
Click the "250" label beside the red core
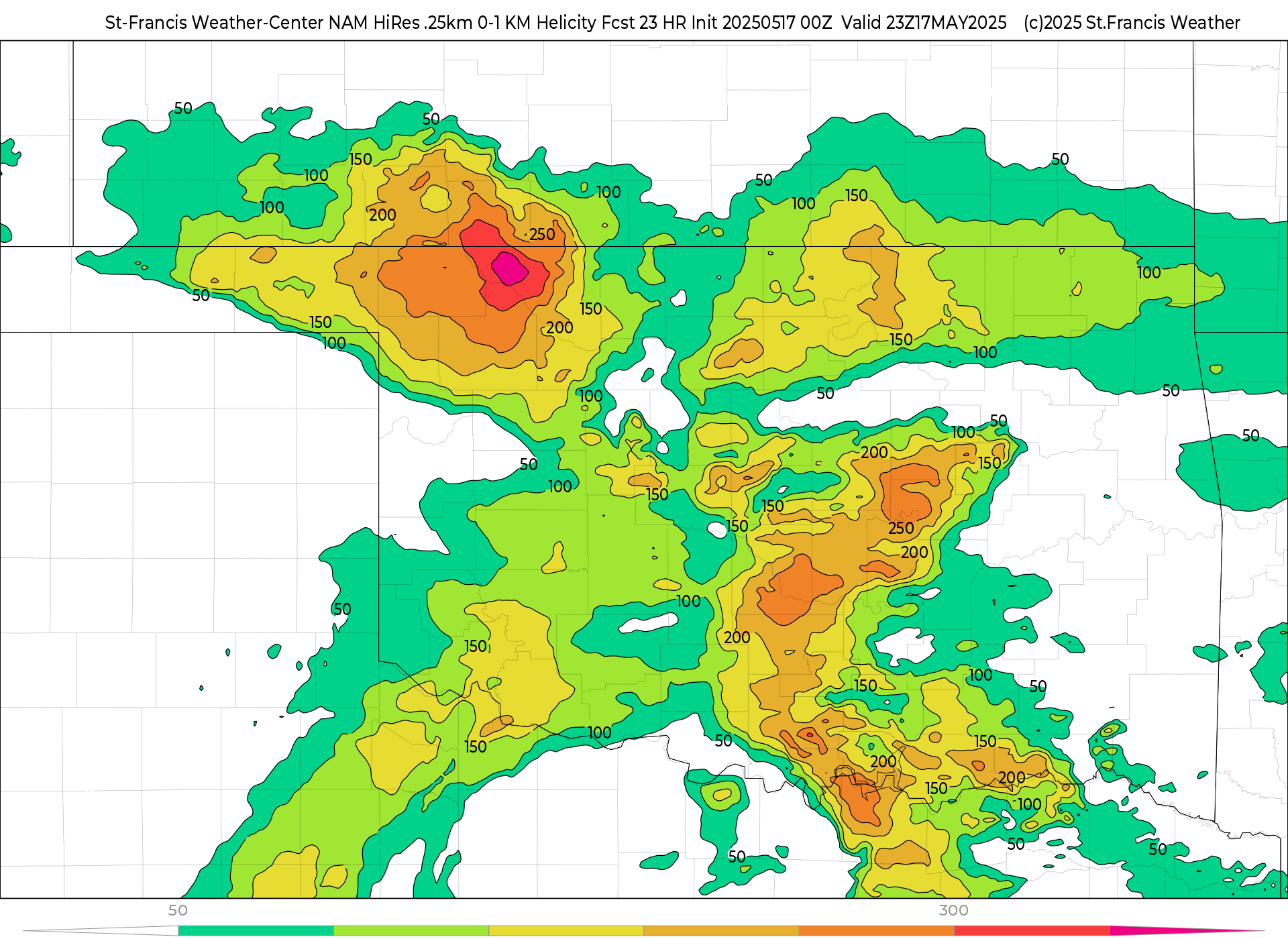click(x=542, y=235)
